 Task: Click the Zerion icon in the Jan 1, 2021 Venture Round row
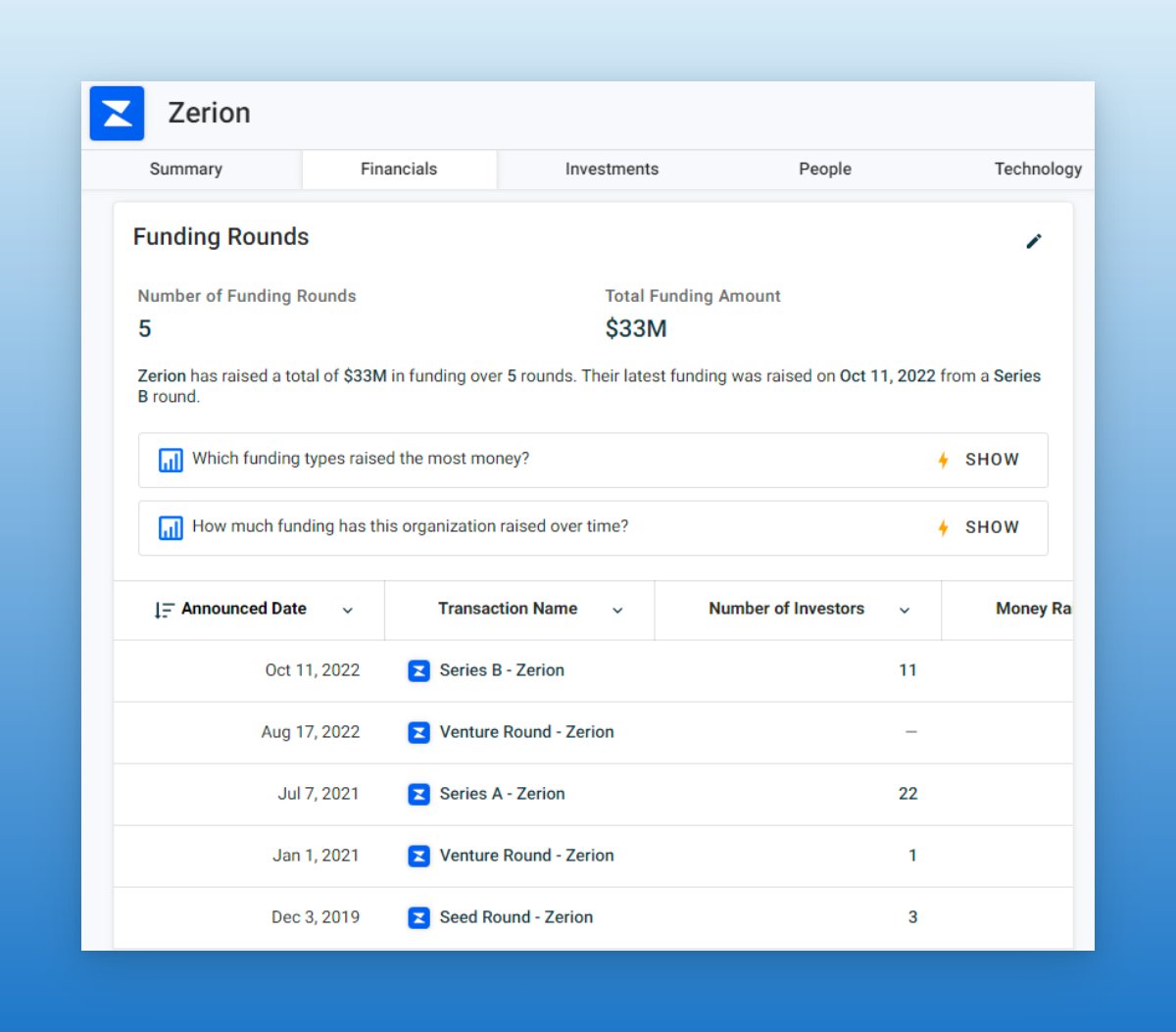(x=418, y=857)
